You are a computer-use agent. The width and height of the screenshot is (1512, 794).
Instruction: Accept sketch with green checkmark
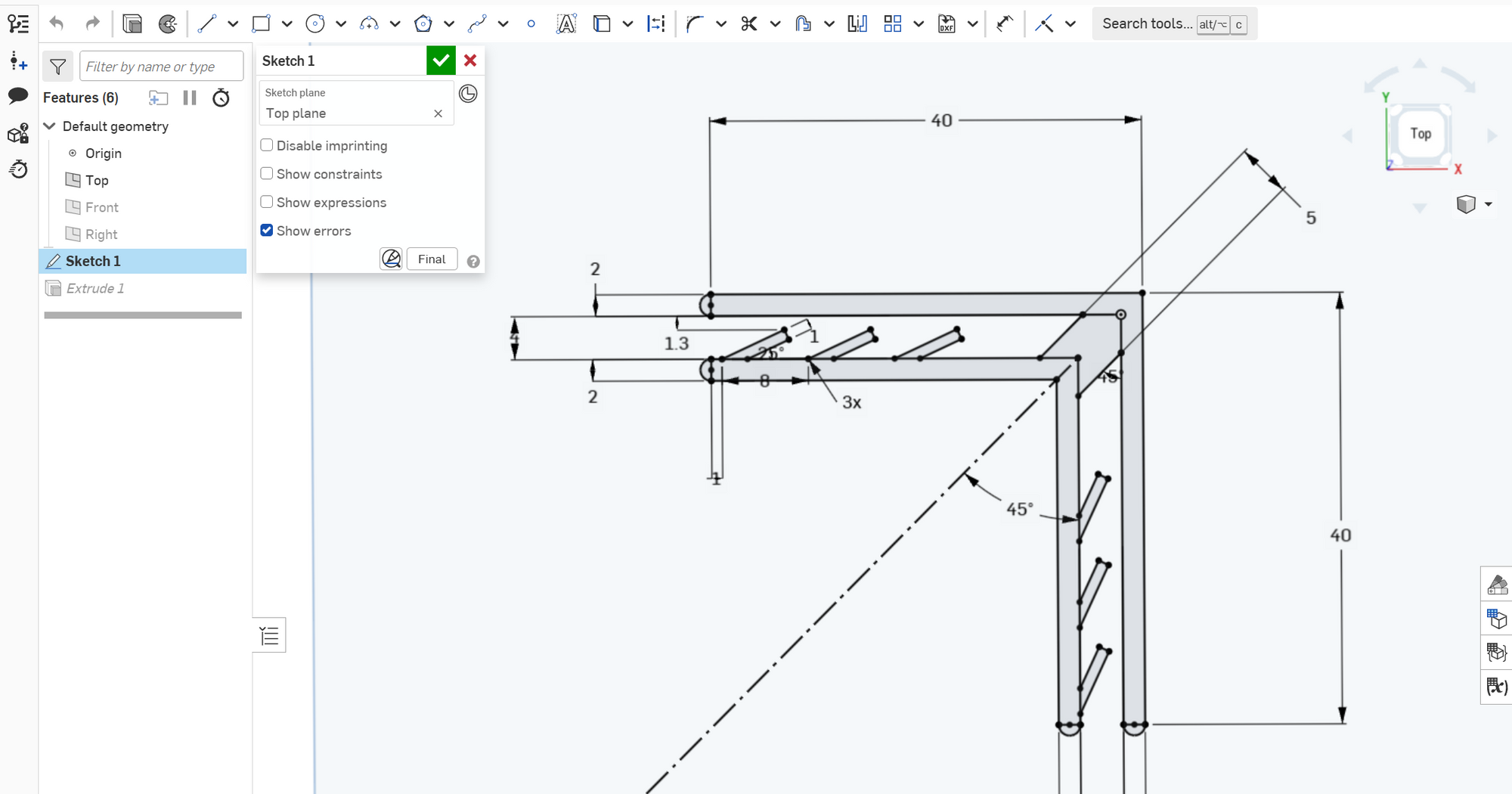pos(441,60)
